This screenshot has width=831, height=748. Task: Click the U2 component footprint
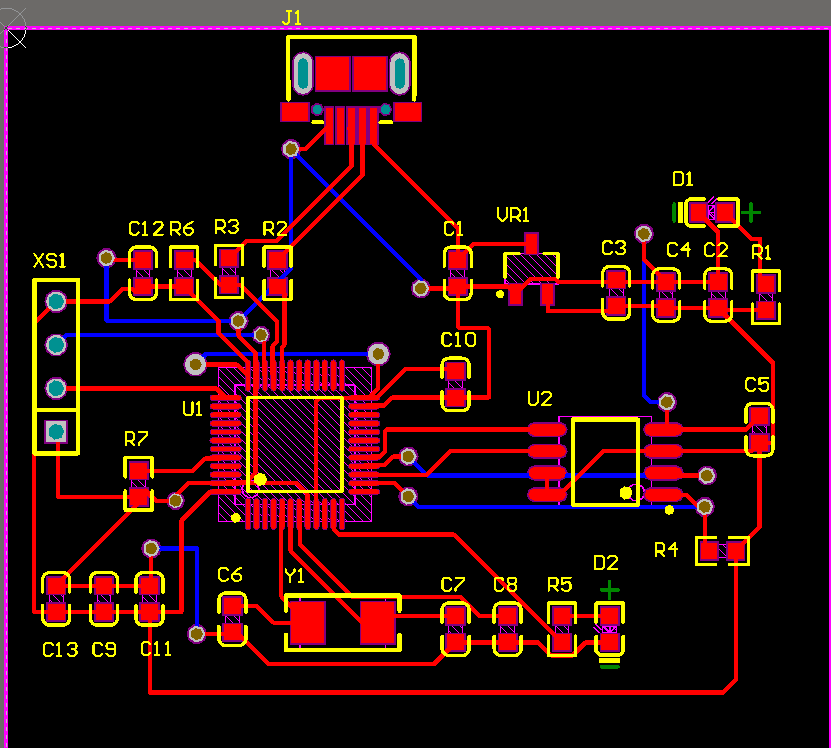(x=604, y=458)
